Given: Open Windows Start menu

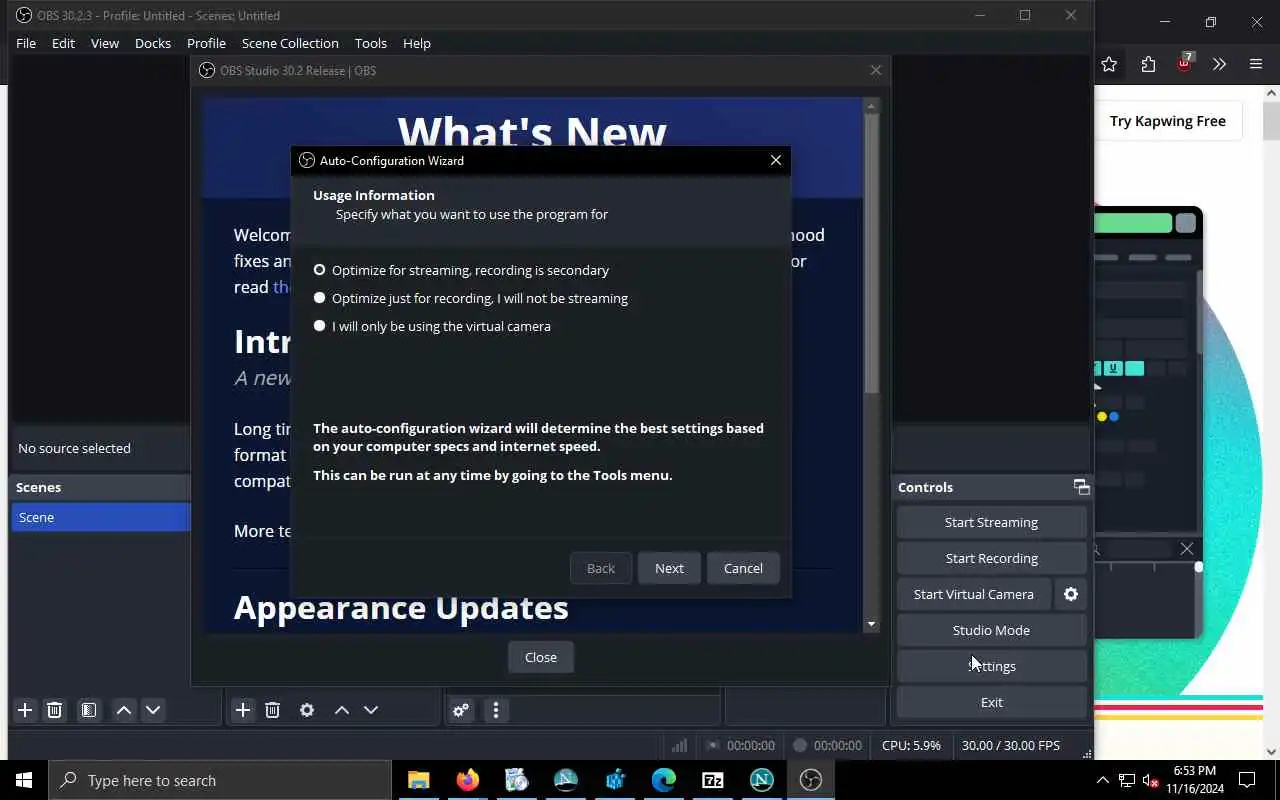Looking at the screenshot, I should click(x=24, y=780).
